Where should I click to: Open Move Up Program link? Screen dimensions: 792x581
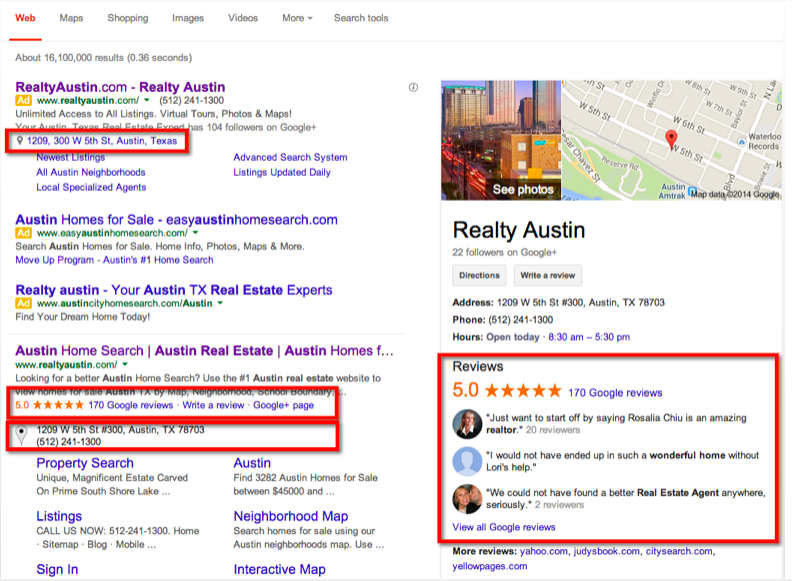(55, 260)
